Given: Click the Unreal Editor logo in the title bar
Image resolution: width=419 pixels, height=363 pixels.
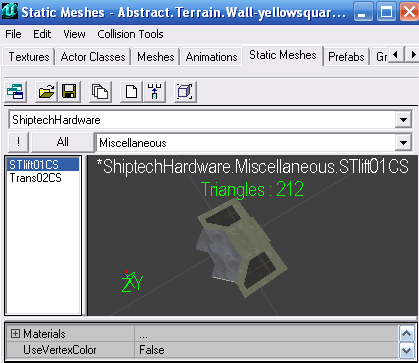Looking at the screenshot, I should [x=10, y=11].
